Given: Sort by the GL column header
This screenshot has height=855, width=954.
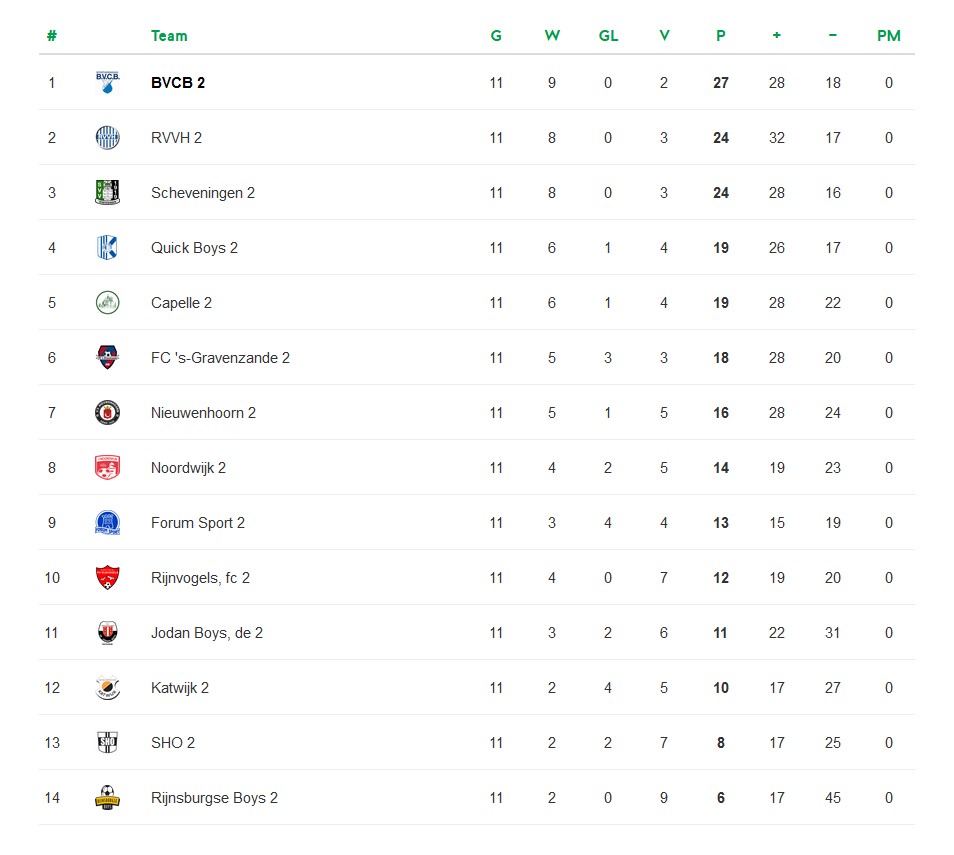Looking at the screenshot, I should [x=608, y=36].
